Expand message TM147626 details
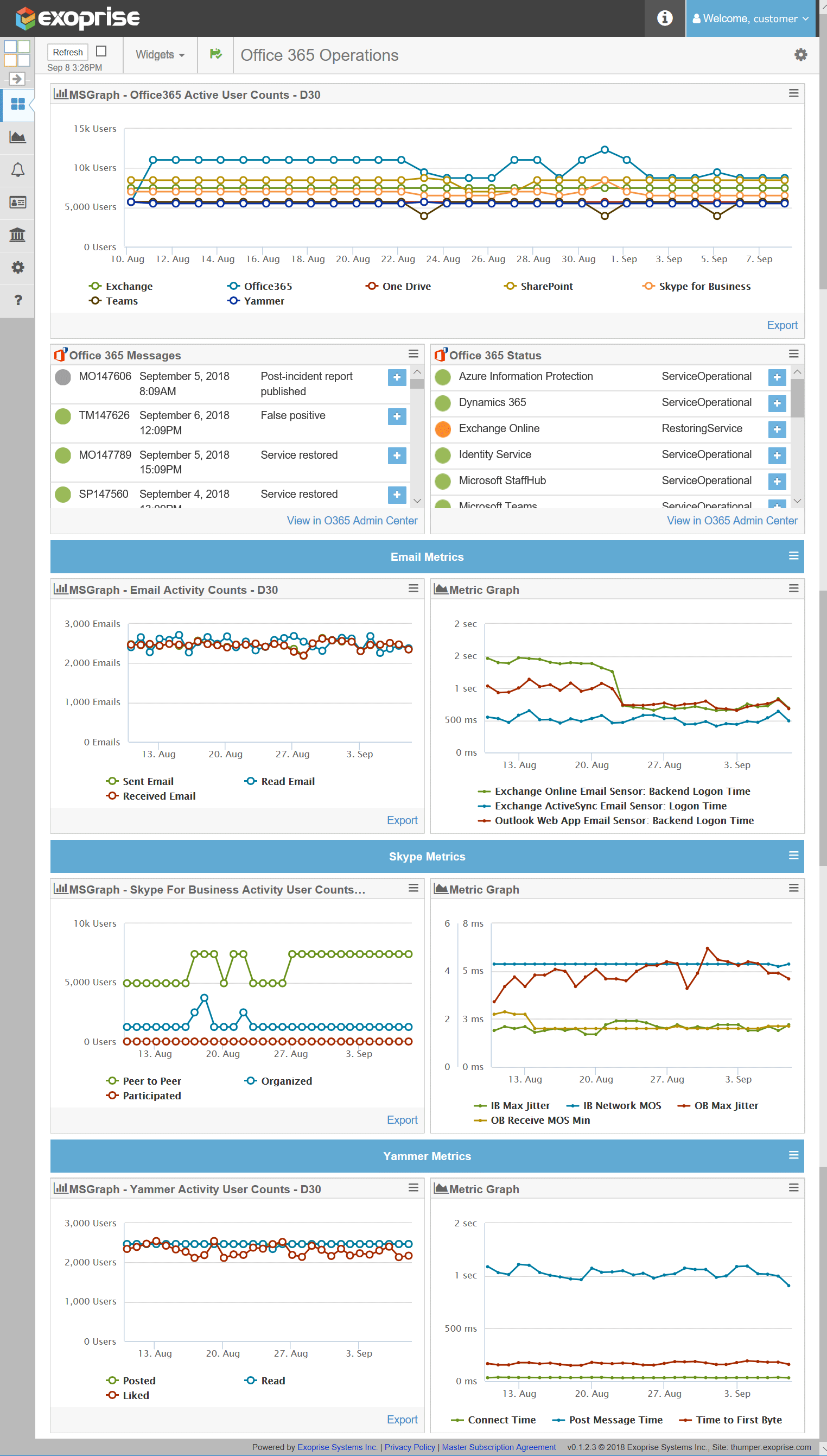Image resolution: width=827 pixels, height=1456 pixels. (x=397, y=416)
